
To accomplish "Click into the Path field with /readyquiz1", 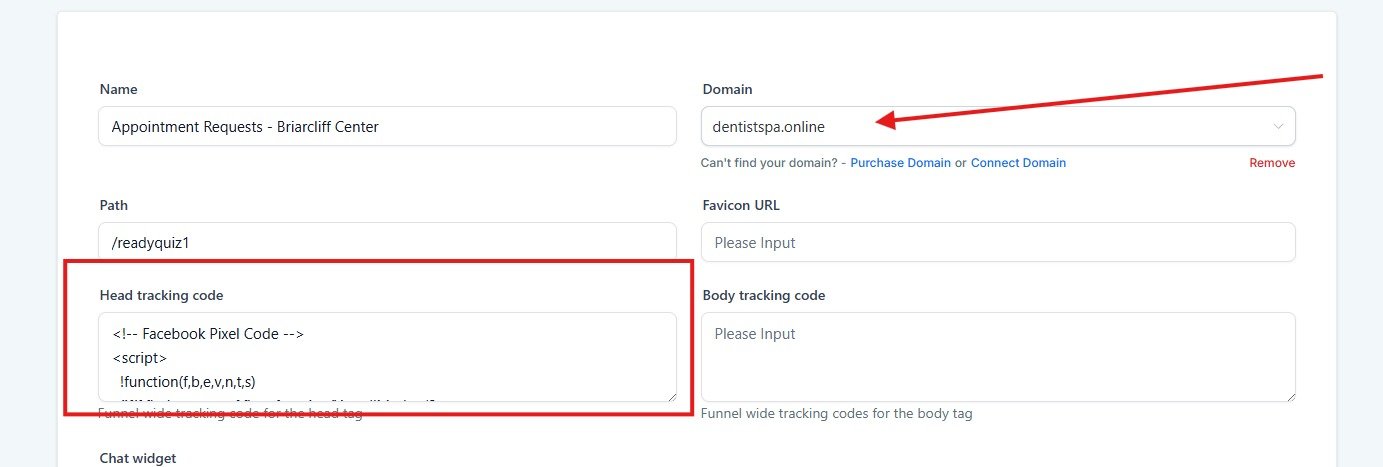I will click(387, 242).
